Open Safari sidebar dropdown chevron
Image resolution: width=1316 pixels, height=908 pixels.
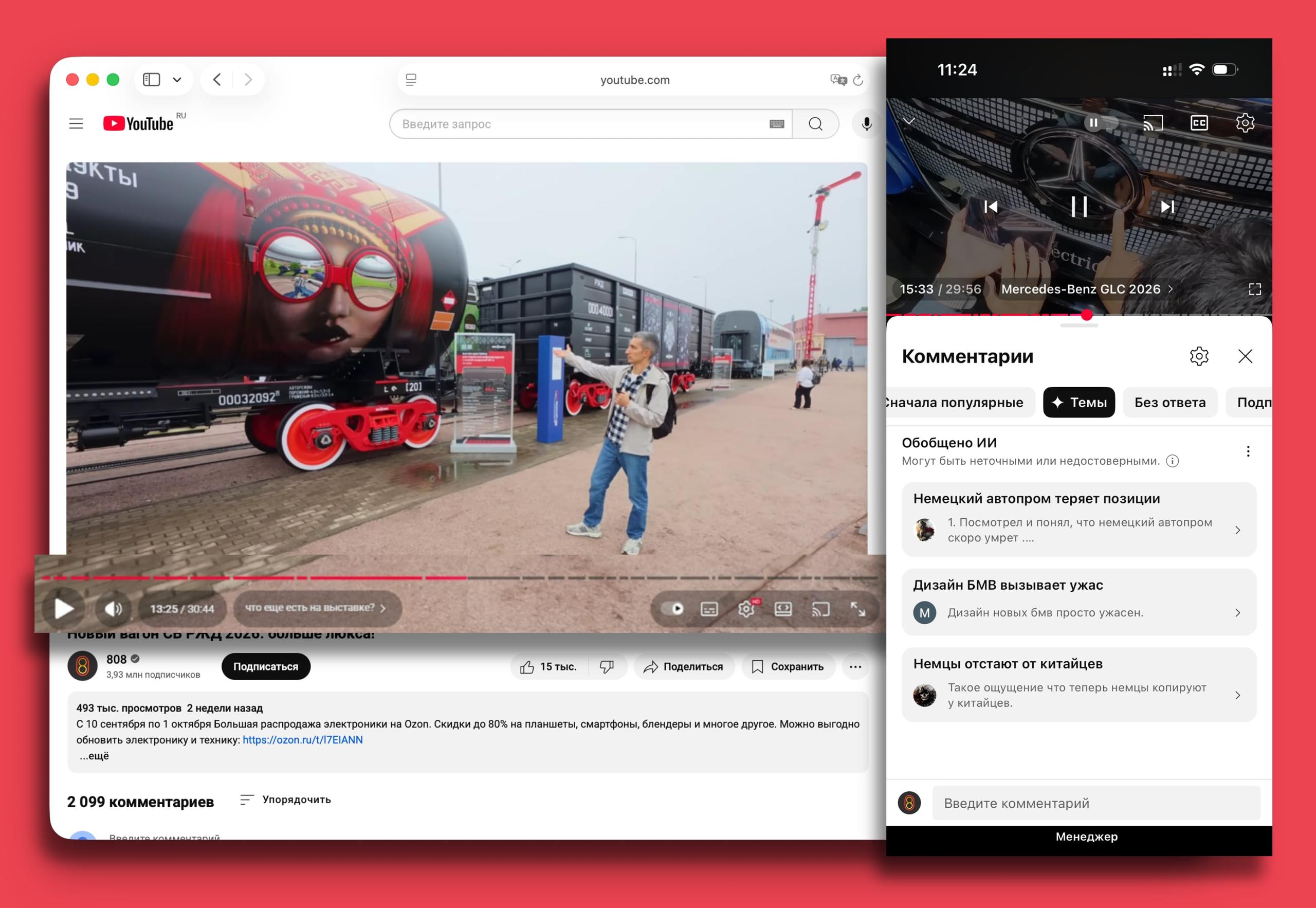177,80
